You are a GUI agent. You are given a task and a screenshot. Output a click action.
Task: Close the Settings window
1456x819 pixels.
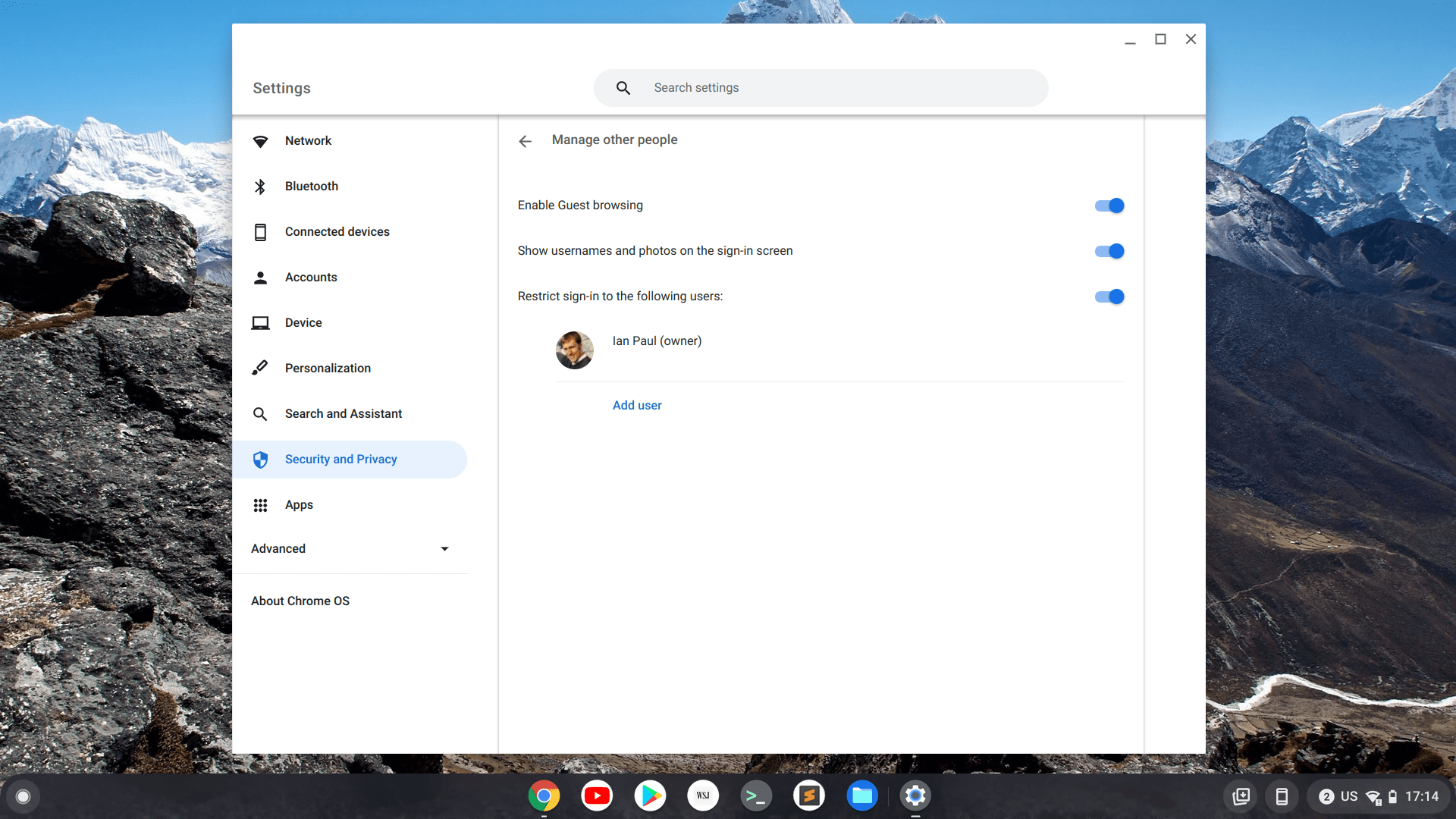[1191, 39]
